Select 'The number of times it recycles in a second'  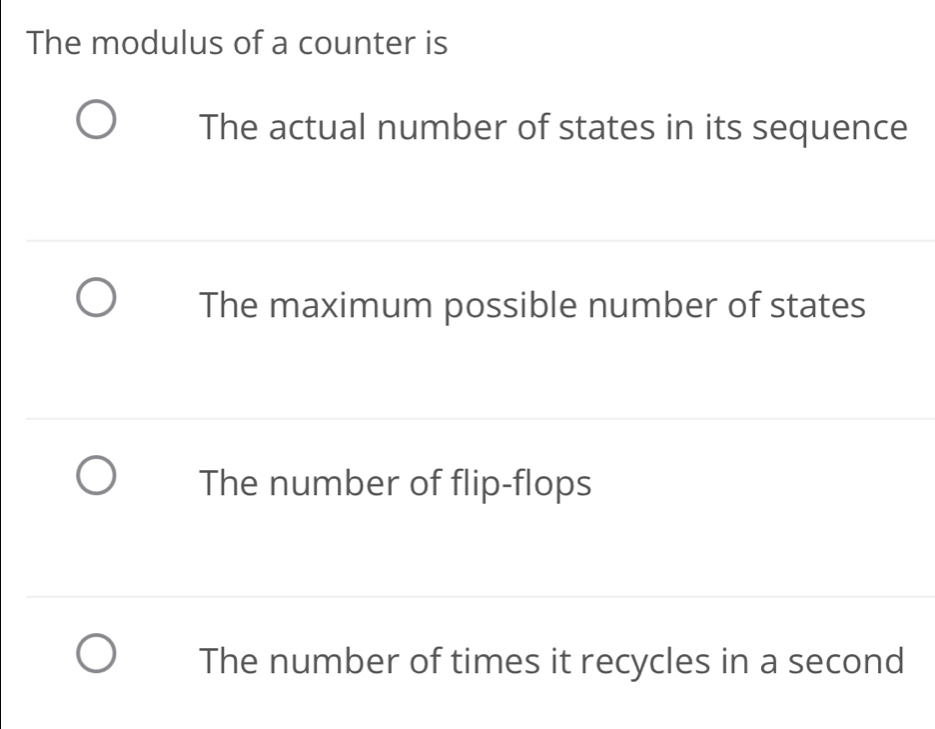[94, 653]
